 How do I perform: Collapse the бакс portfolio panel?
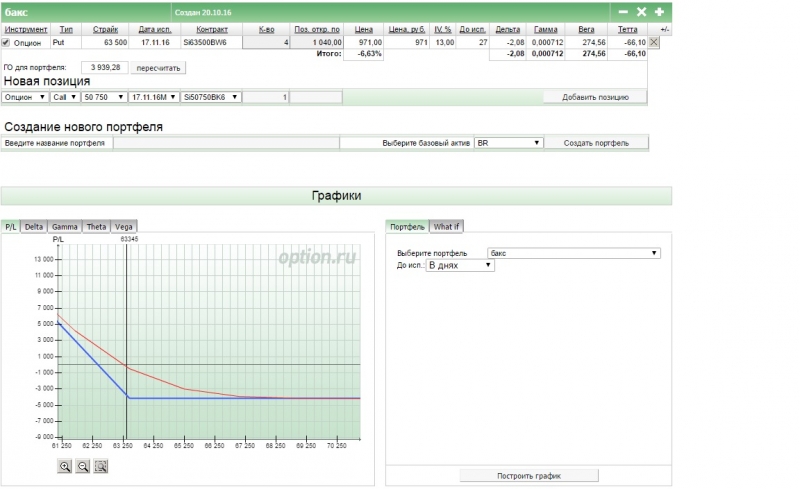(624, 12)
